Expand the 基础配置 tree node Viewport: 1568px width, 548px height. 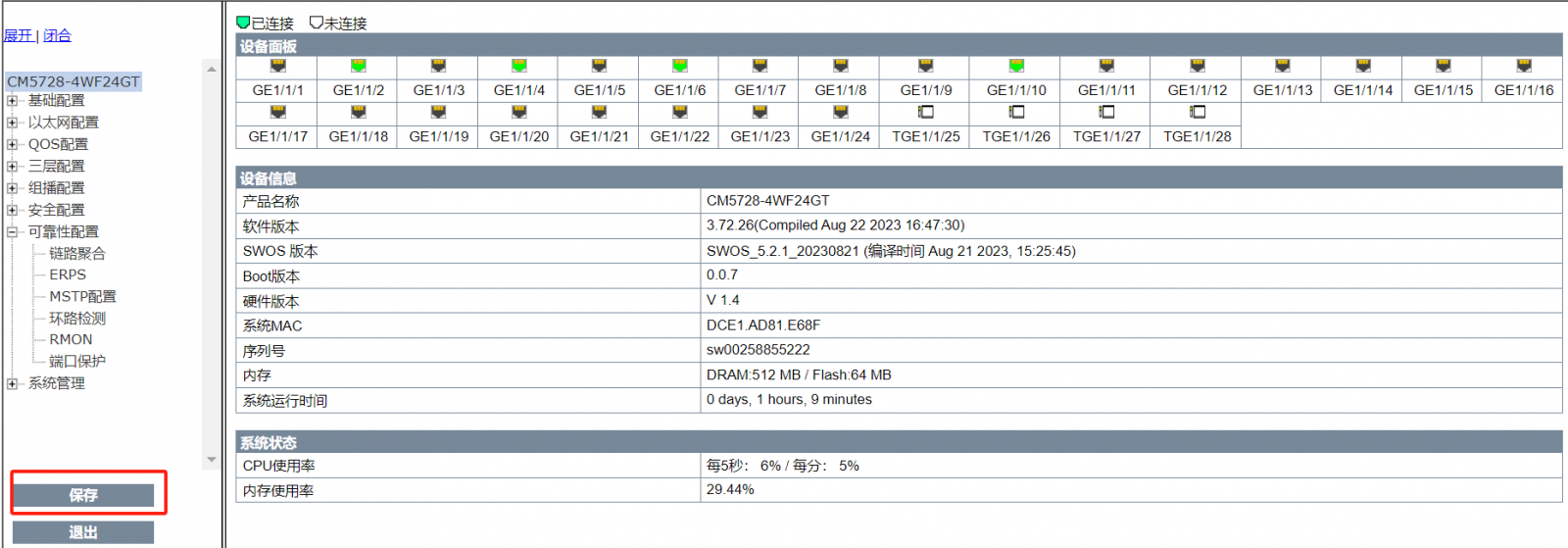click(x=12, y=101)
